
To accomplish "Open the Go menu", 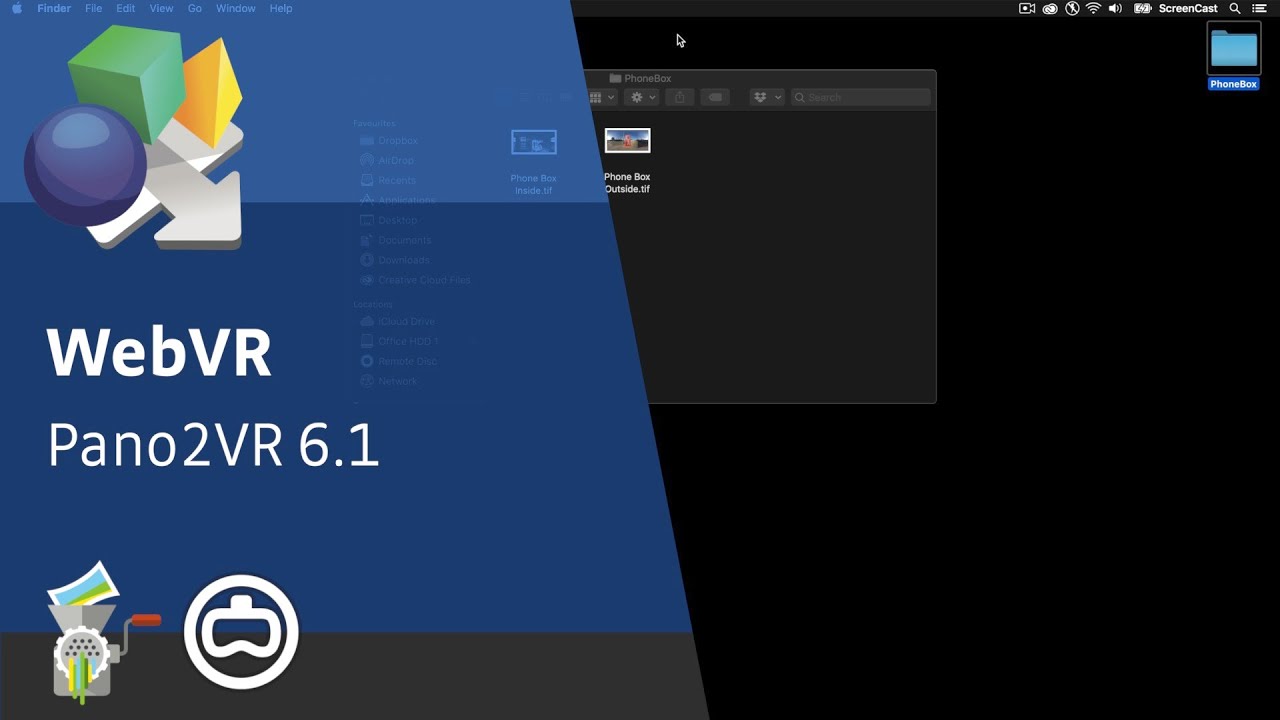I will point(195,8).
